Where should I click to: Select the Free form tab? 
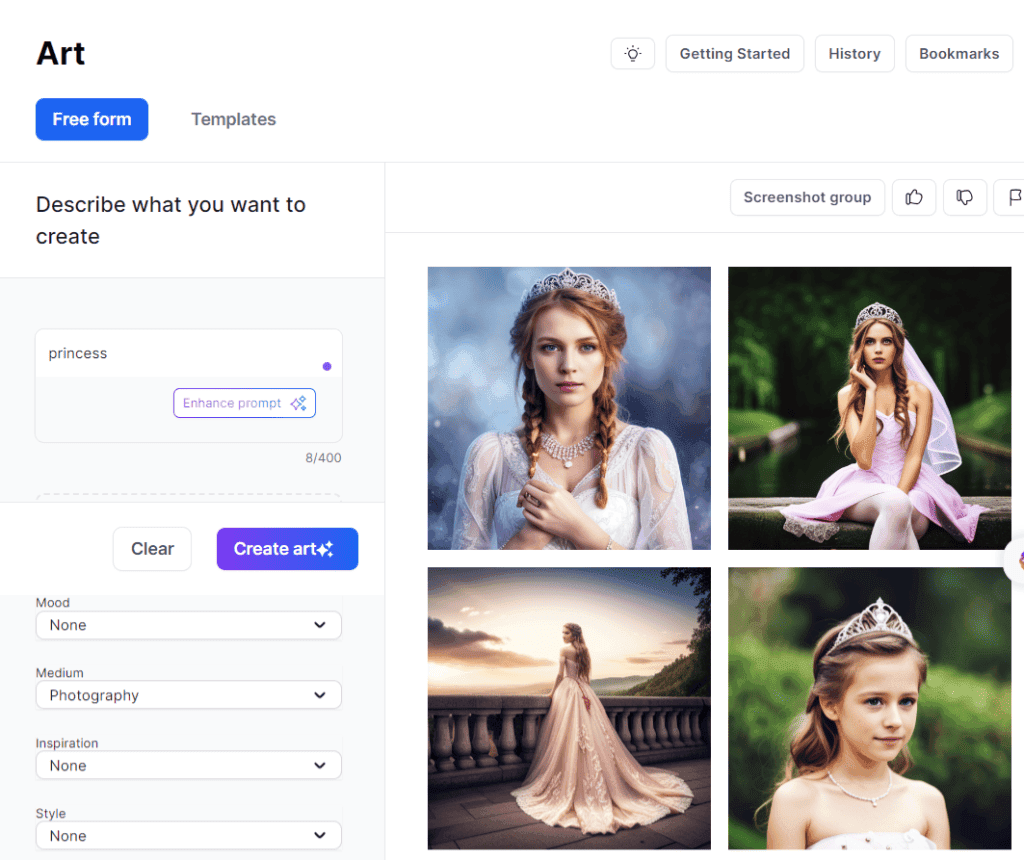[92, 119]
